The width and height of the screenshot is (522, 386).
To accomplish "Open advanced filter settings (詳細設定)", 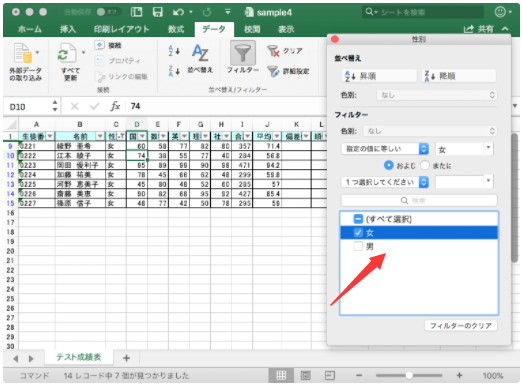I will (273, 71).
